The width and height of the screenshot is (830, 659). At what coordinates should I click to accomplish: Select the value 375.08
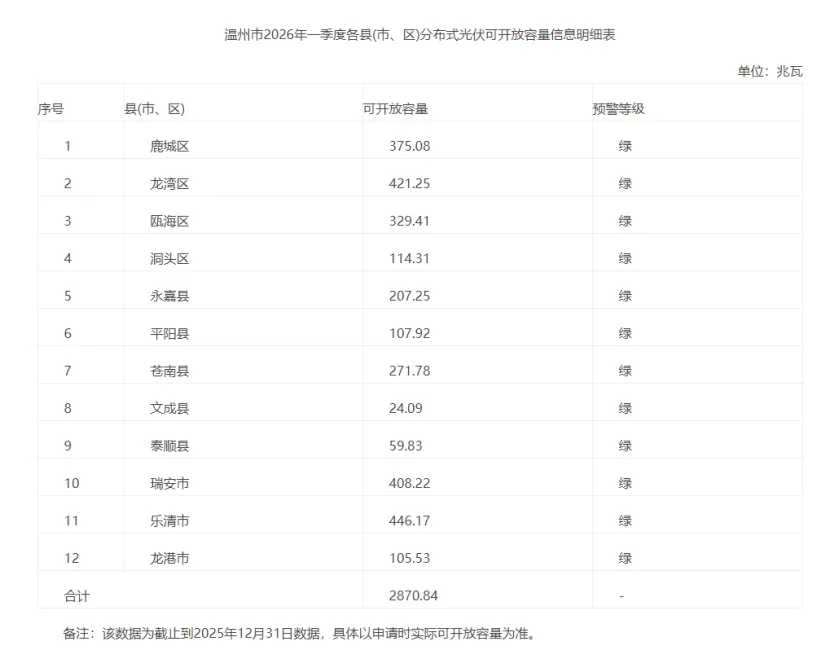[x=409, y=146]
